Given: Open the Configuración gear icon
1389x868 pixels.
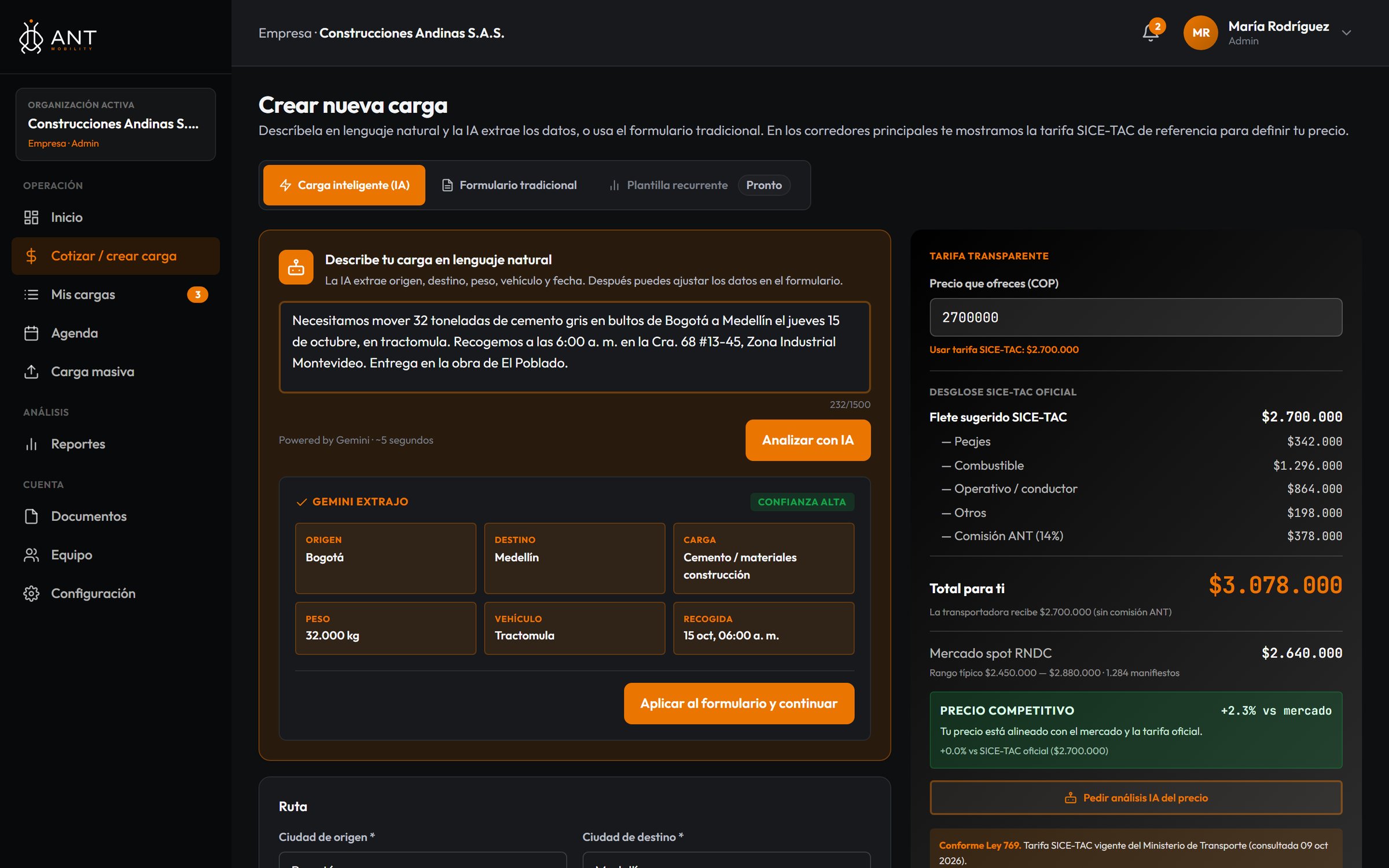Looking at the screenshot, I should pyautogui.click(x=31, y=594).
